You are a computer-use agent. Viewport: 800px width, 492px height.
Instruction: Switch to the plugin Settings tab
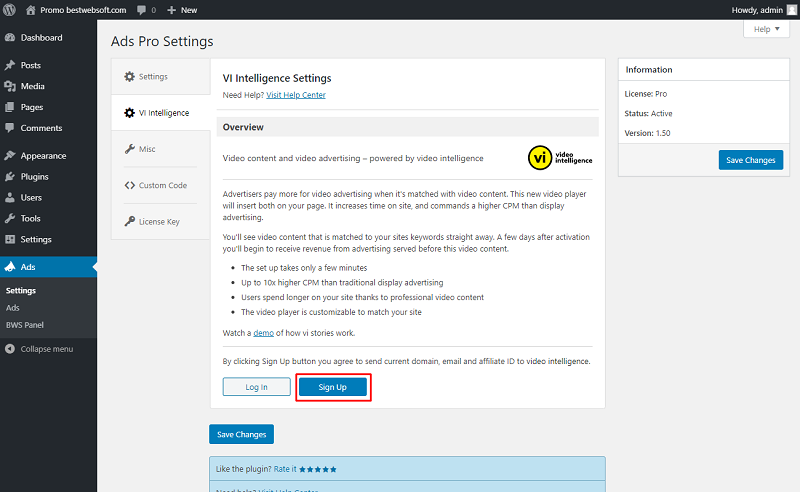click(x=160, y=77)
